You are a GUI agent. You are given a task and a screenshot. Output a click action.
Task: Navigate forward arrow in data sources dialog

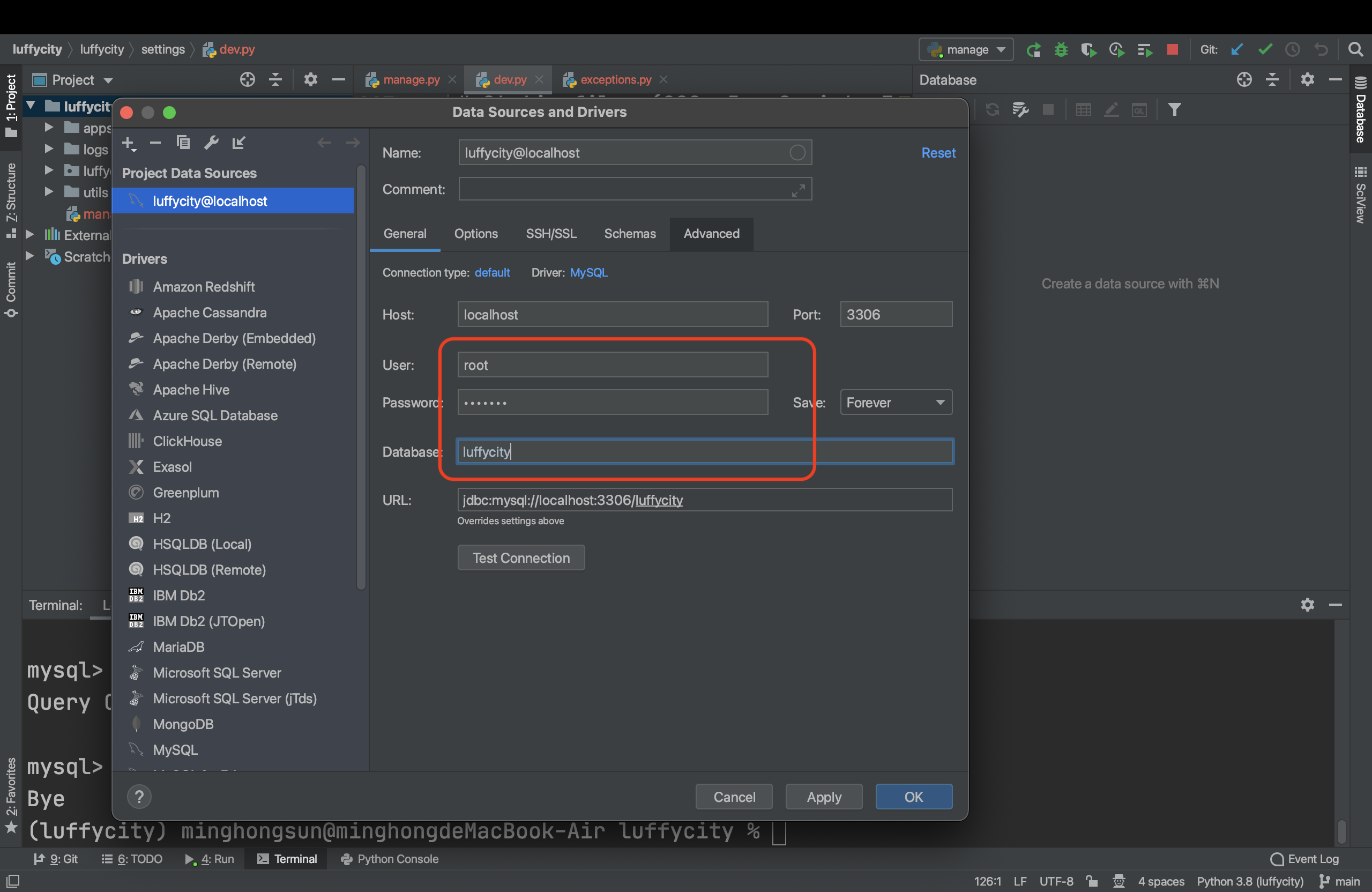click(x=352, y=143)
